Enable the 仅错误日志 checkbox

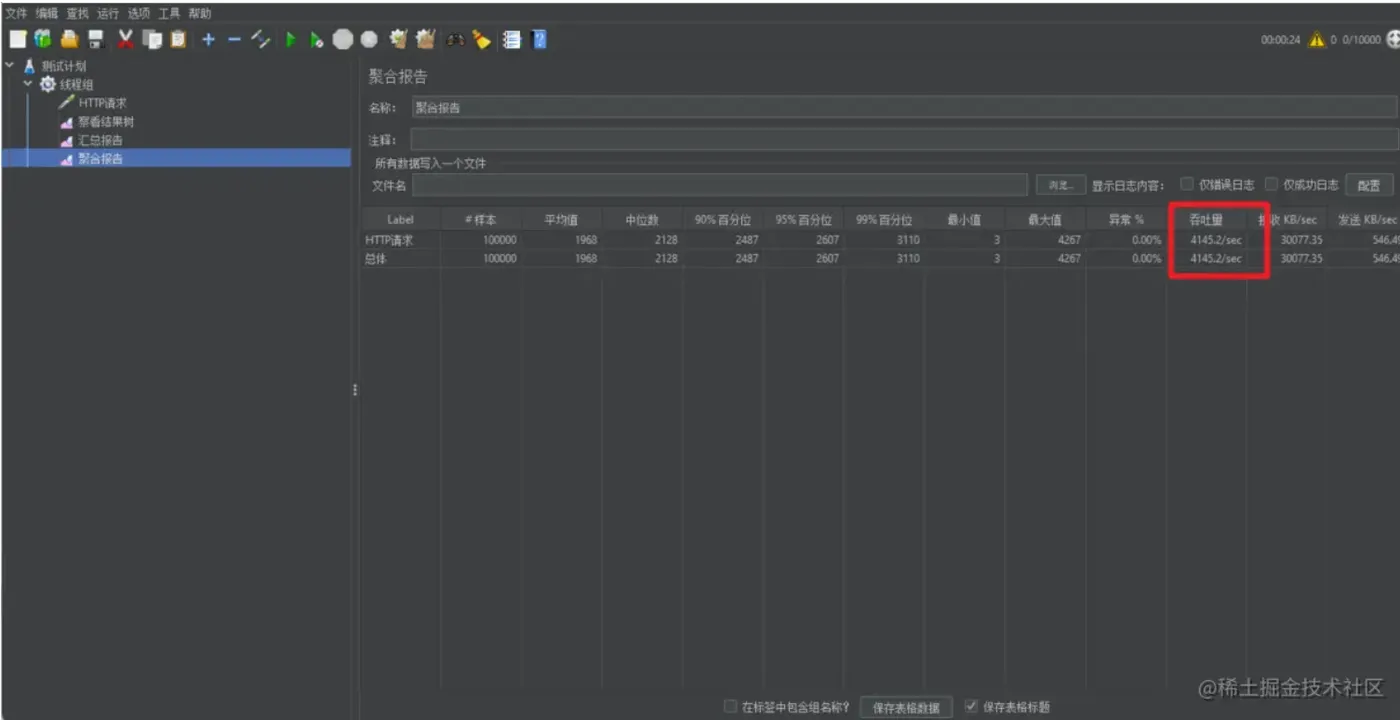click(x=1187, y=184)
